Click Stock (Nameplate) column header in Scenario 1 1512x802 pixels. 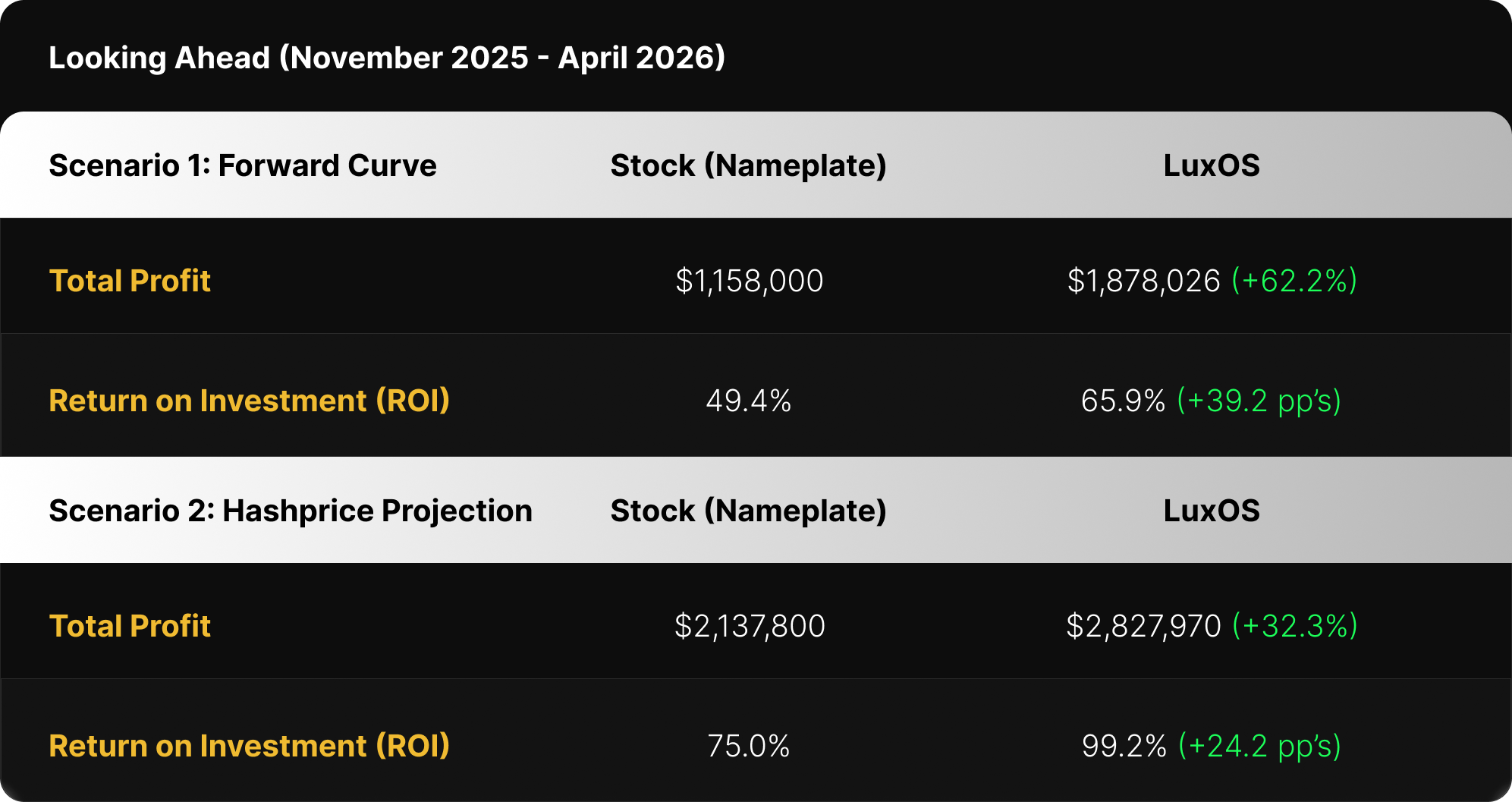(748, 165)
